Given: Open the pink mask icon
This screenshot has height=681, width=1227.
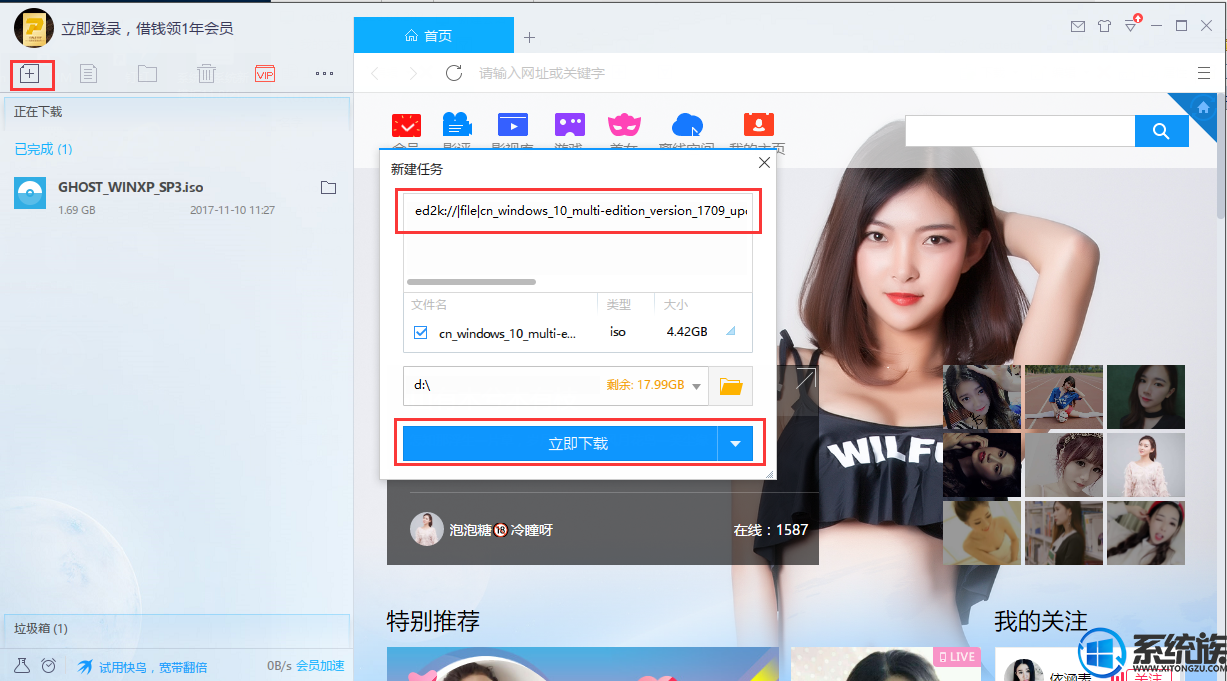Looking at the screenshot, I should click(x=624, y=125).
